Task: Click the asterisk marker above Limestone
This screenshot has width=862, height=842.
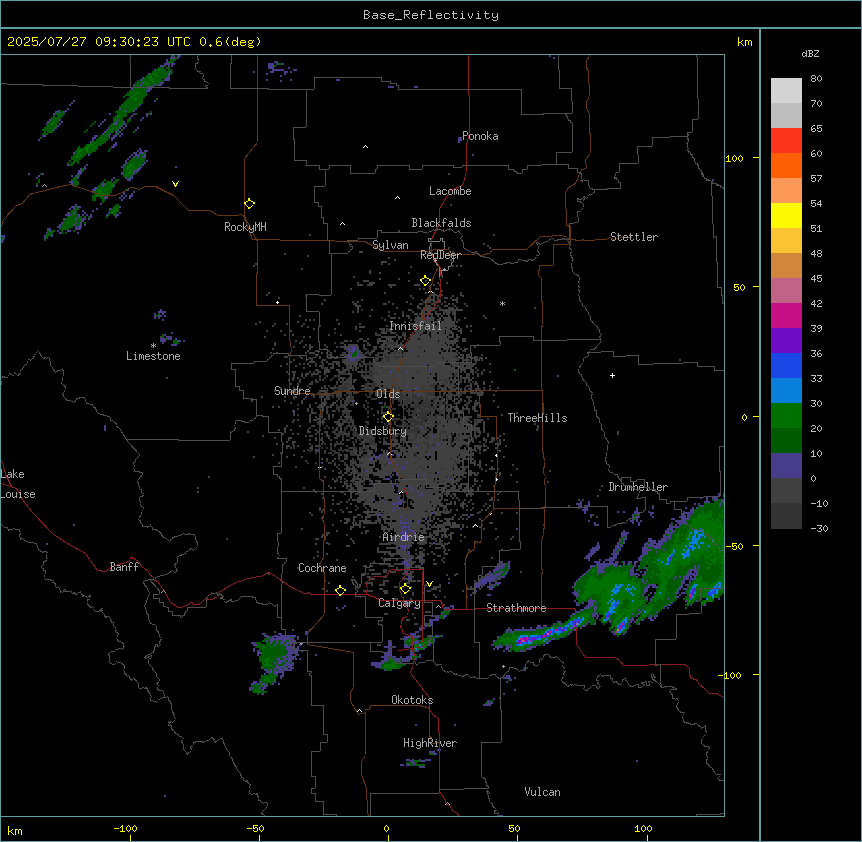Action: pyautogui.click(x=153, y=346)
